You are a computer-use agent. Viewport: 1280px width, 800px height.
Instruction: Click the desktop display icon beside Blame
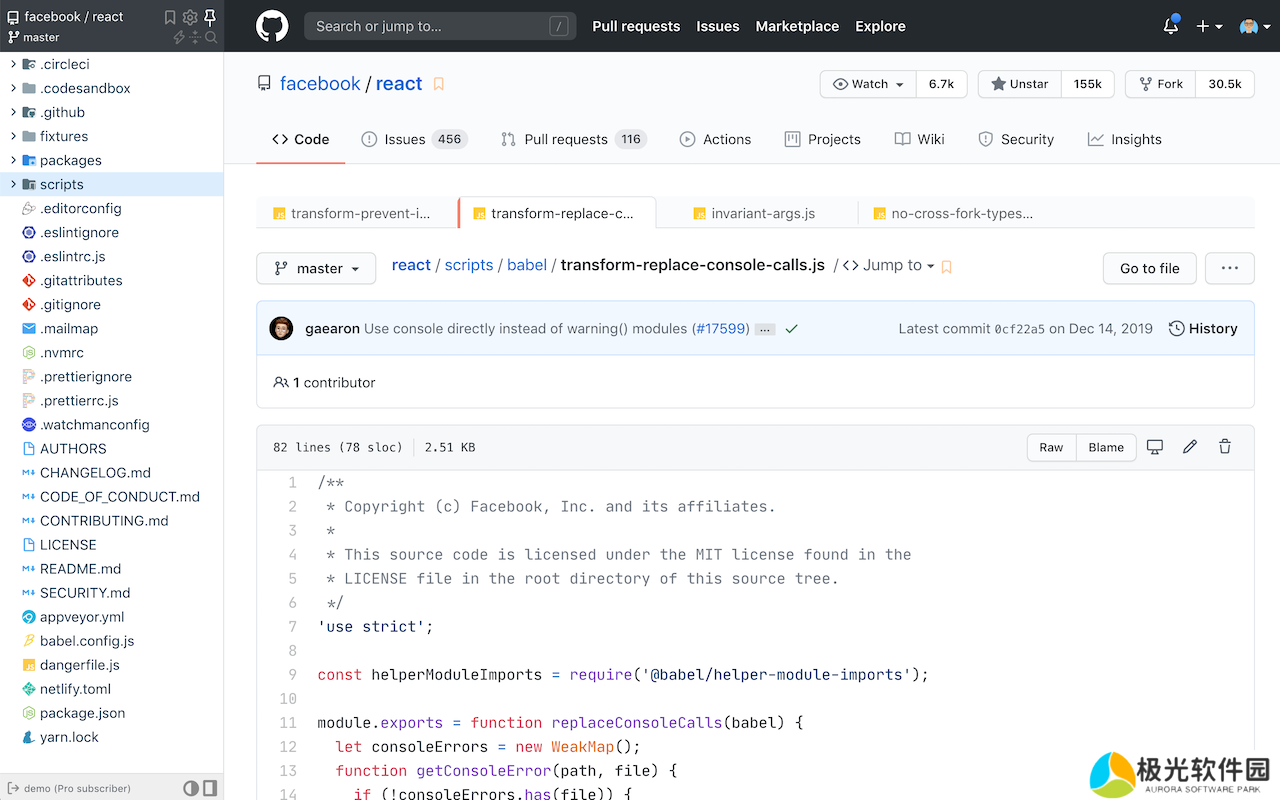1154,447
